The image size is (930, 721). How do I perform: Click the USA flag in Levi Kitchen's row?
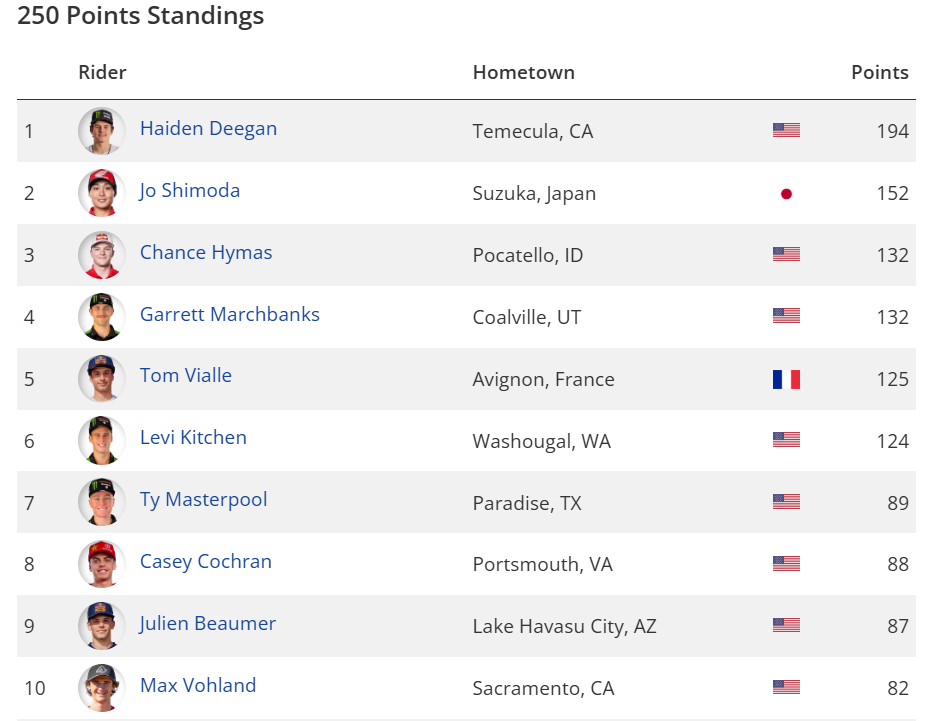point(786,440)
